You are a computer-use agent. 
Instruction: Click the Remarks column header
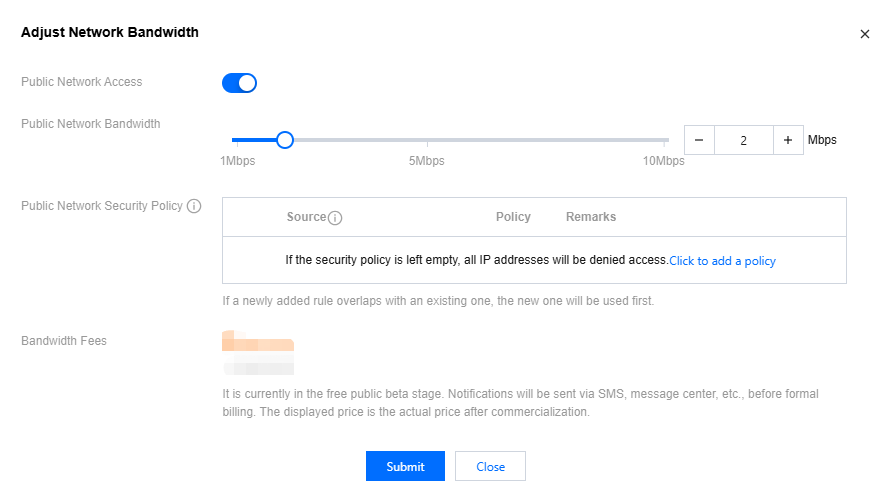click(x=591, y=217)
